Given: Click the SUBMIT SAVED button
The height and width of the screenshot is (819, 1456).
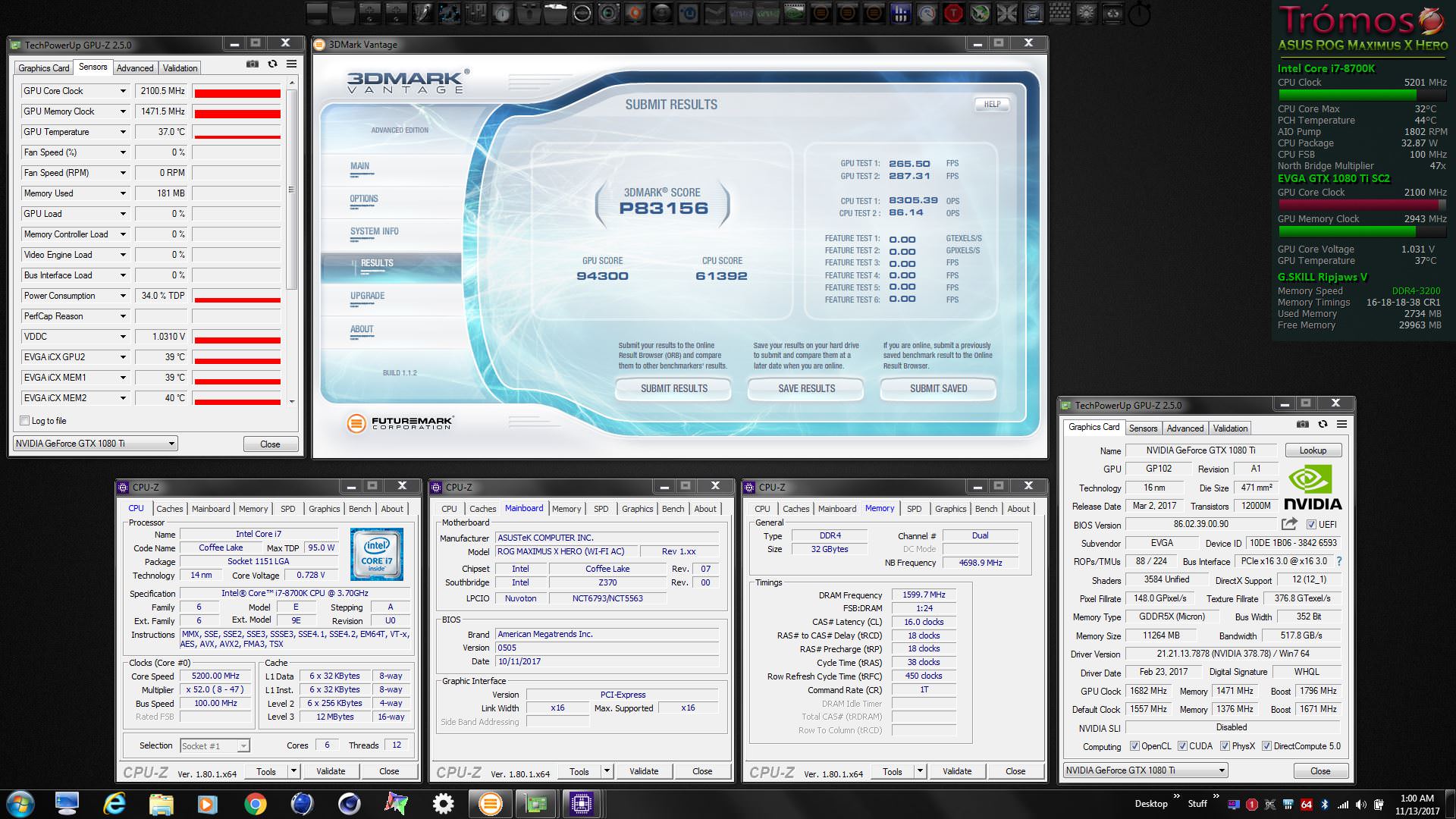Looking at the screenshot, I should click(938, 388).
